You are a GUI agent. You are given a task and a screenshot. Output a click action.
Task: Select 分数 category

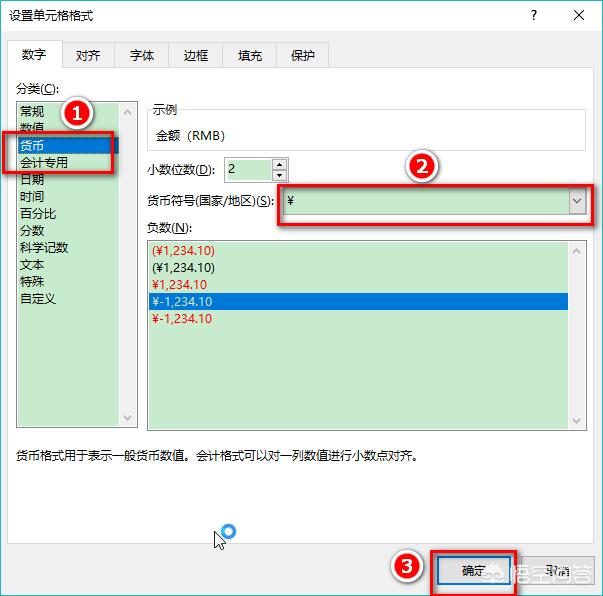click(68, 230)
